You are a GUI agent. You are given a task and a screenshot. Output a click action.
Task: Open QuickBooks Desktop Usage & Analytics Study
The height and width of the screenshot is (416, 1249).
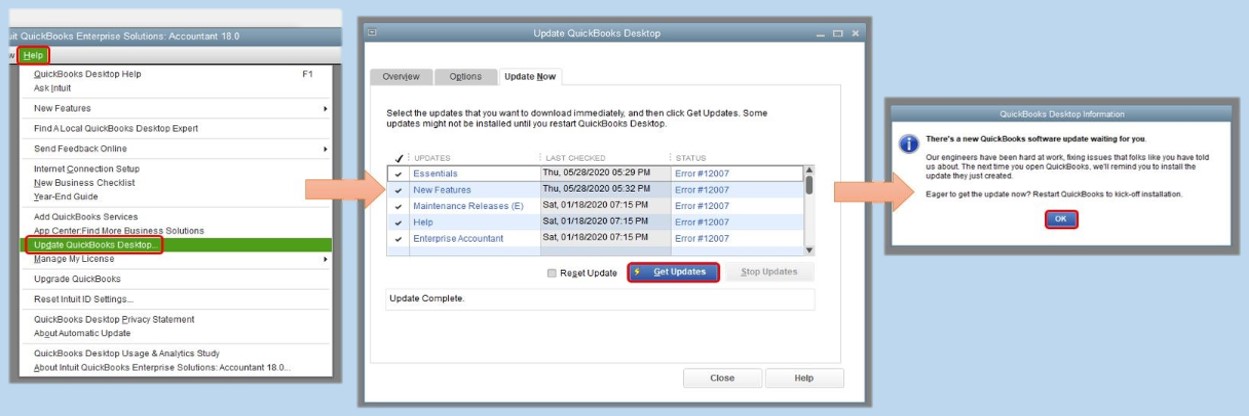click(175, 354)
